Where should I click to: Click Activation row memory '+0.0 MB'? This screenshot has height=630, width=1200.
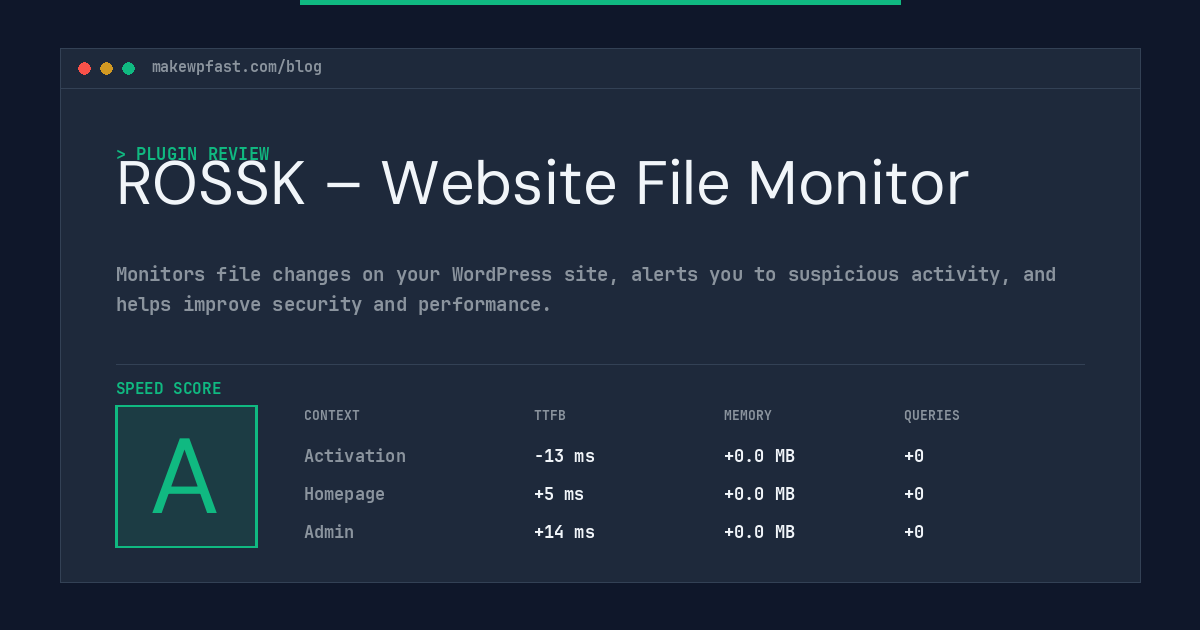(x=759, y=456)
